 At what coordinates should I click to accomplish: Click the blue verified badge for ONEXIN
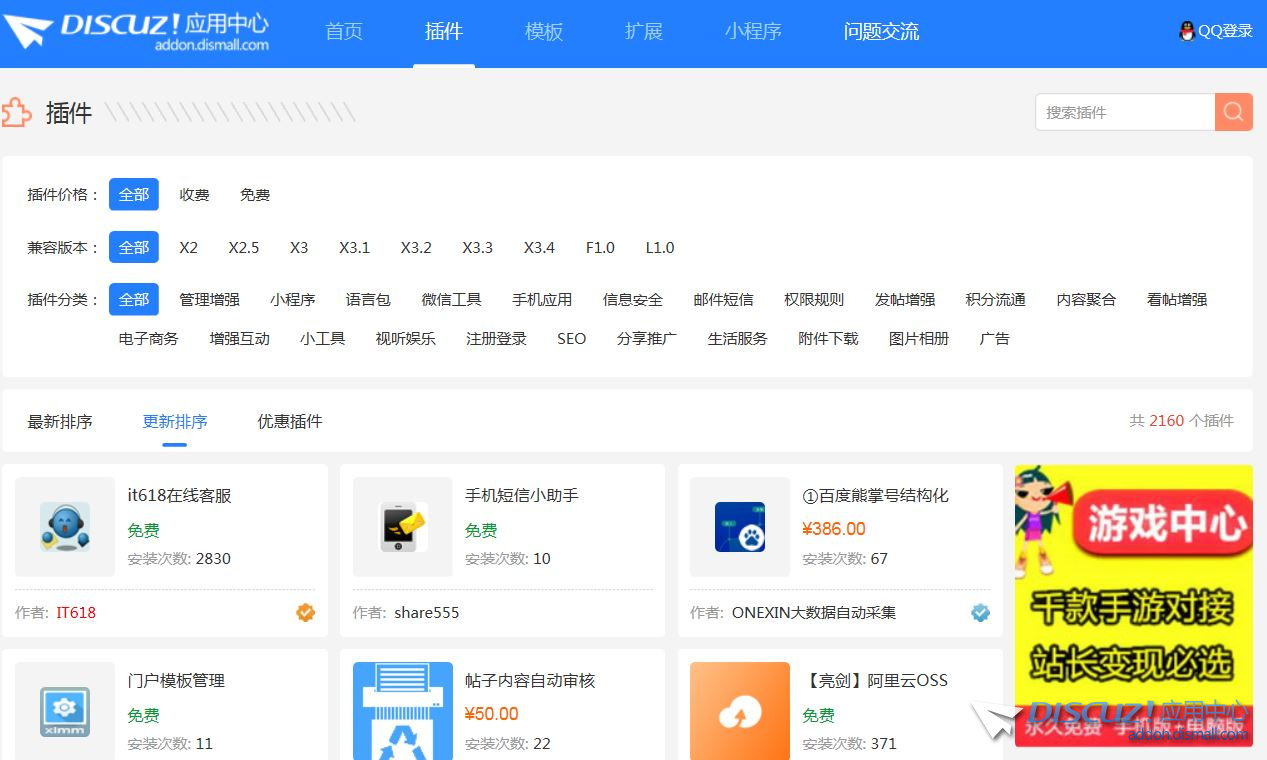tap(980, 612)
